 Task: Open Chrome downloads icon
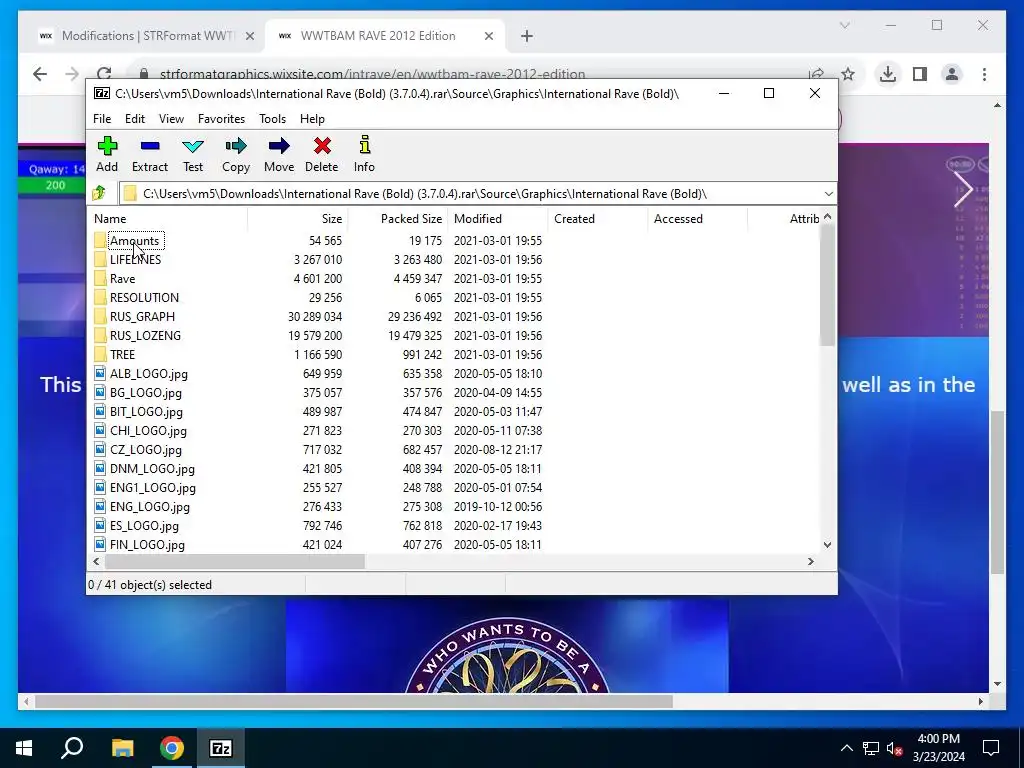coord(888,74)
